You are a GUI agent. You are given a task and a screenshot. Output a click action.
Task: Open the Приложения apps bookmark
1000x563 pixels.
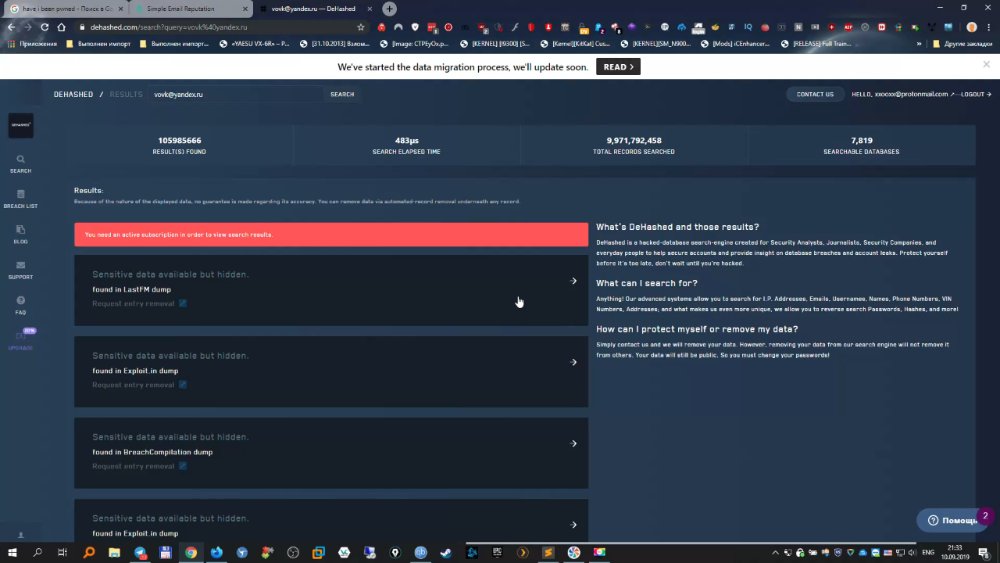coord(33,44)
